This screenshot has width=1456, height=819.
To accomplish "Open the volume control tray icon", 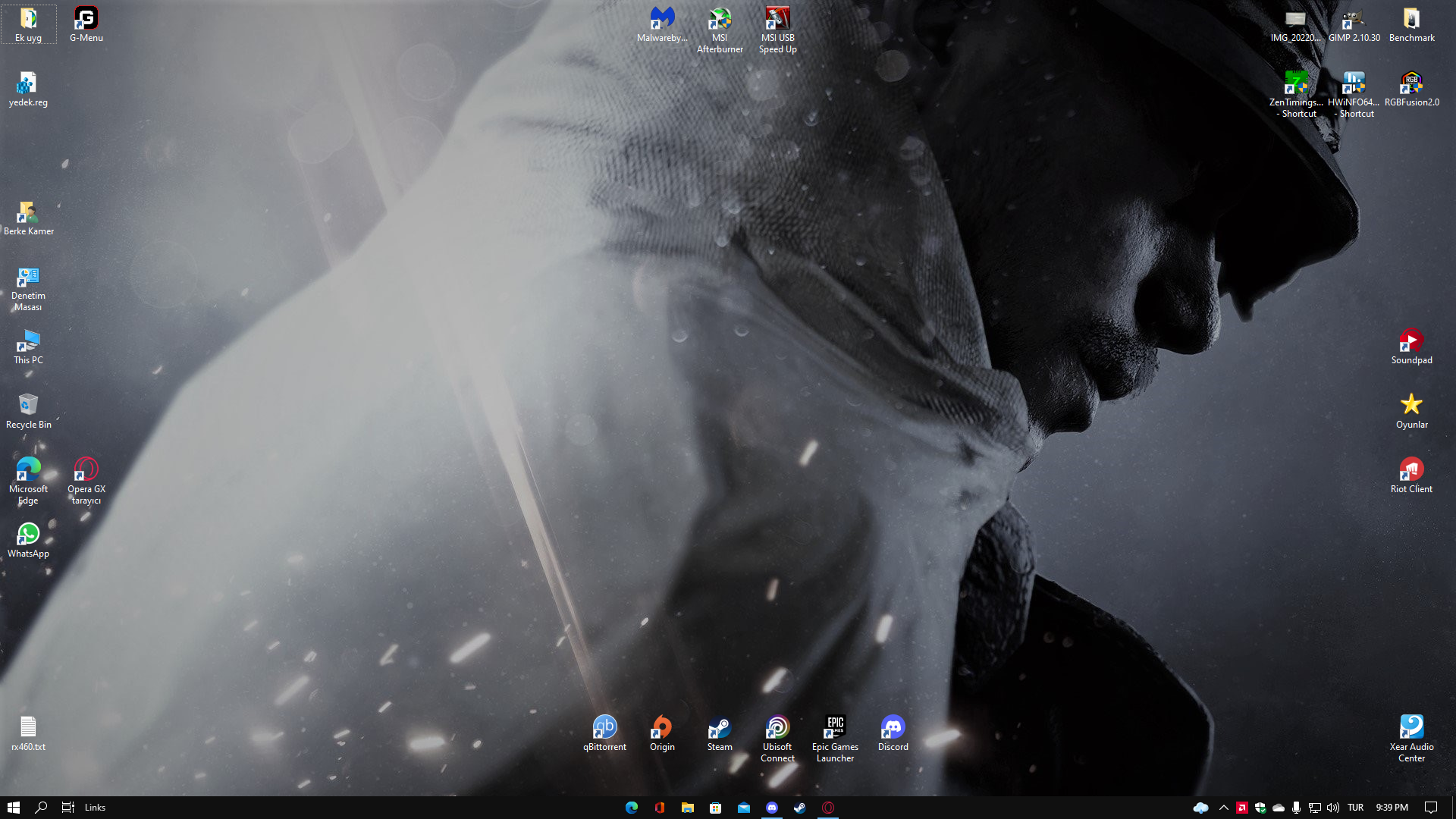I will coord(1332,808).
